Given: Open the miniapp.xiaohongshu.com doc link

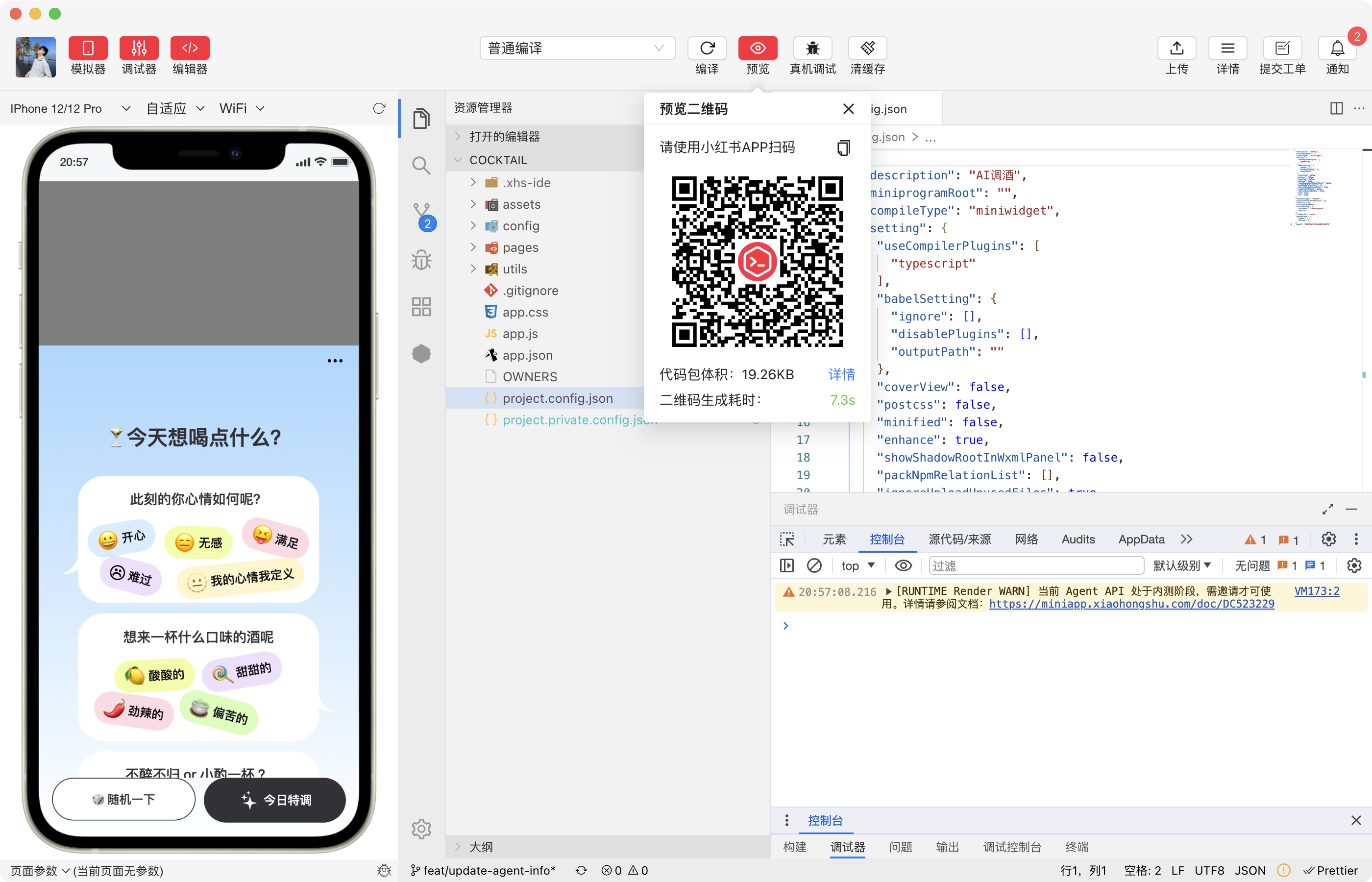Looking at the screenshot, I should click(x=1131, y=604).
